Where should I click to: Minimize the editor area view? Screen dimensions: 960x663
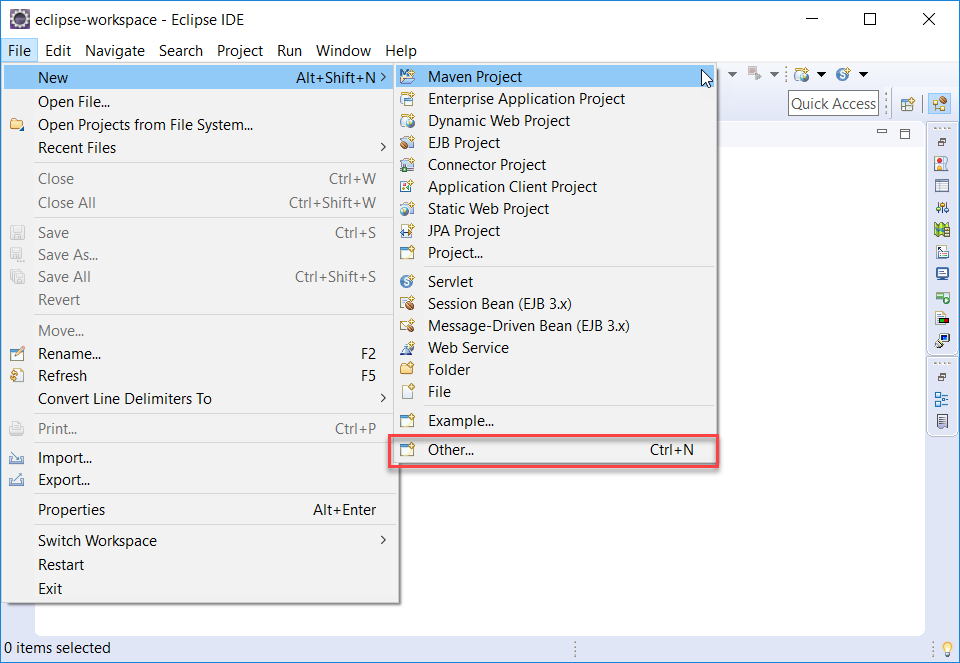click(x=882, y=133)
